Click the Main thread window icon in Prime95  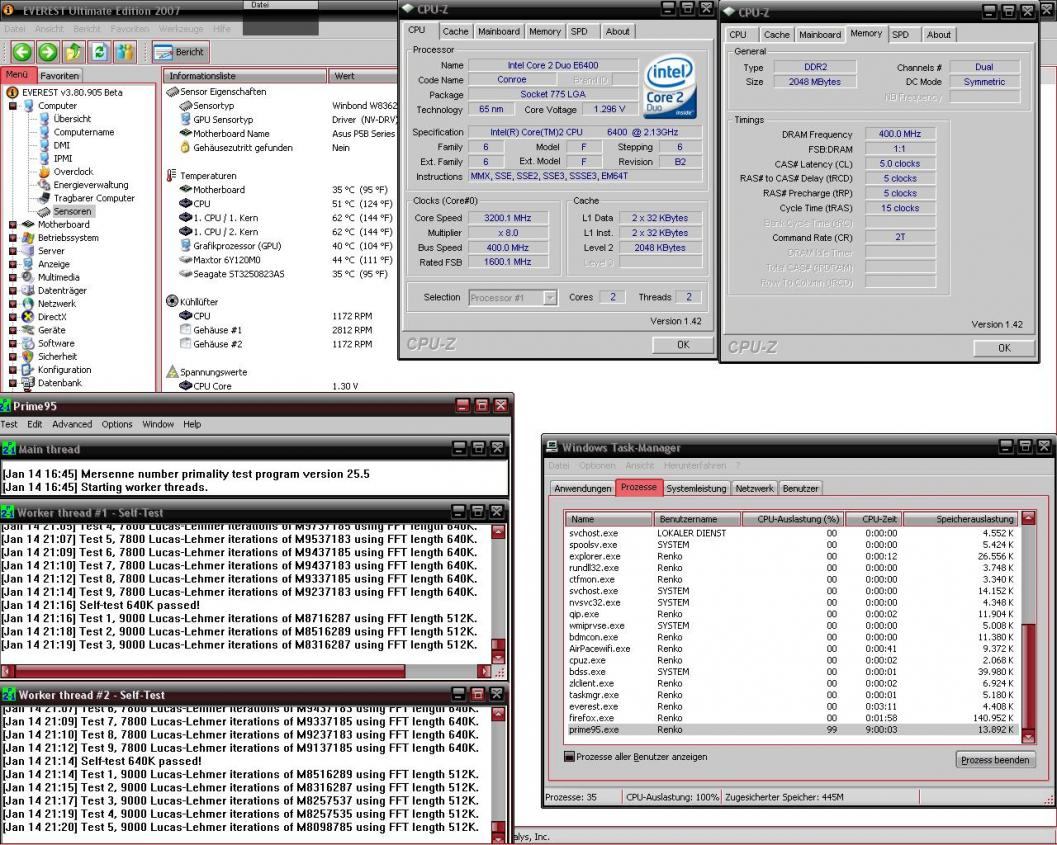(x=8, y=449)
